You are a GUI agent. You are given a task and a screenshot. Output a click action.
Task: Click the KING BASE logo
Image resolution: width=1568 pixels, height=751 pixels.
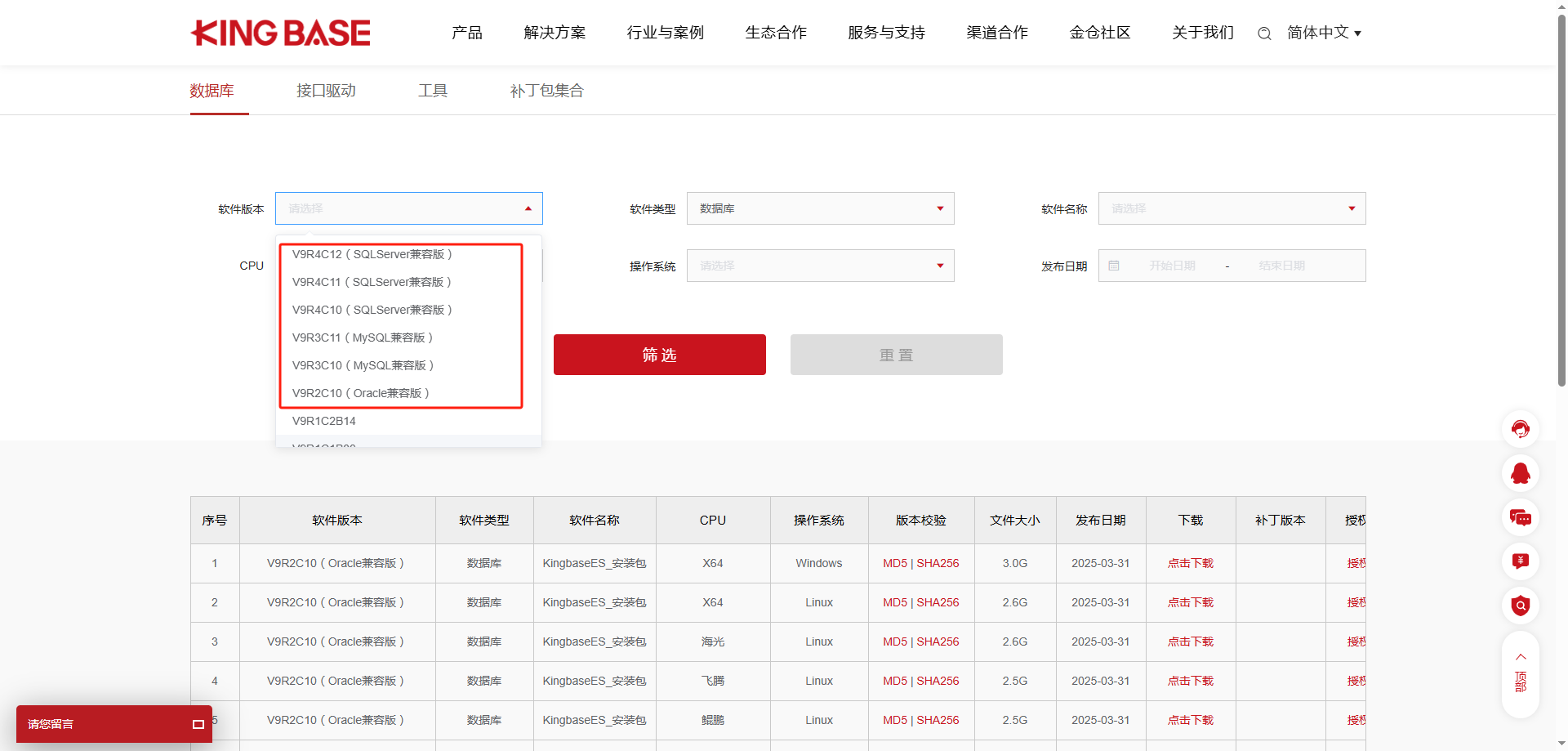coord(280,33)
